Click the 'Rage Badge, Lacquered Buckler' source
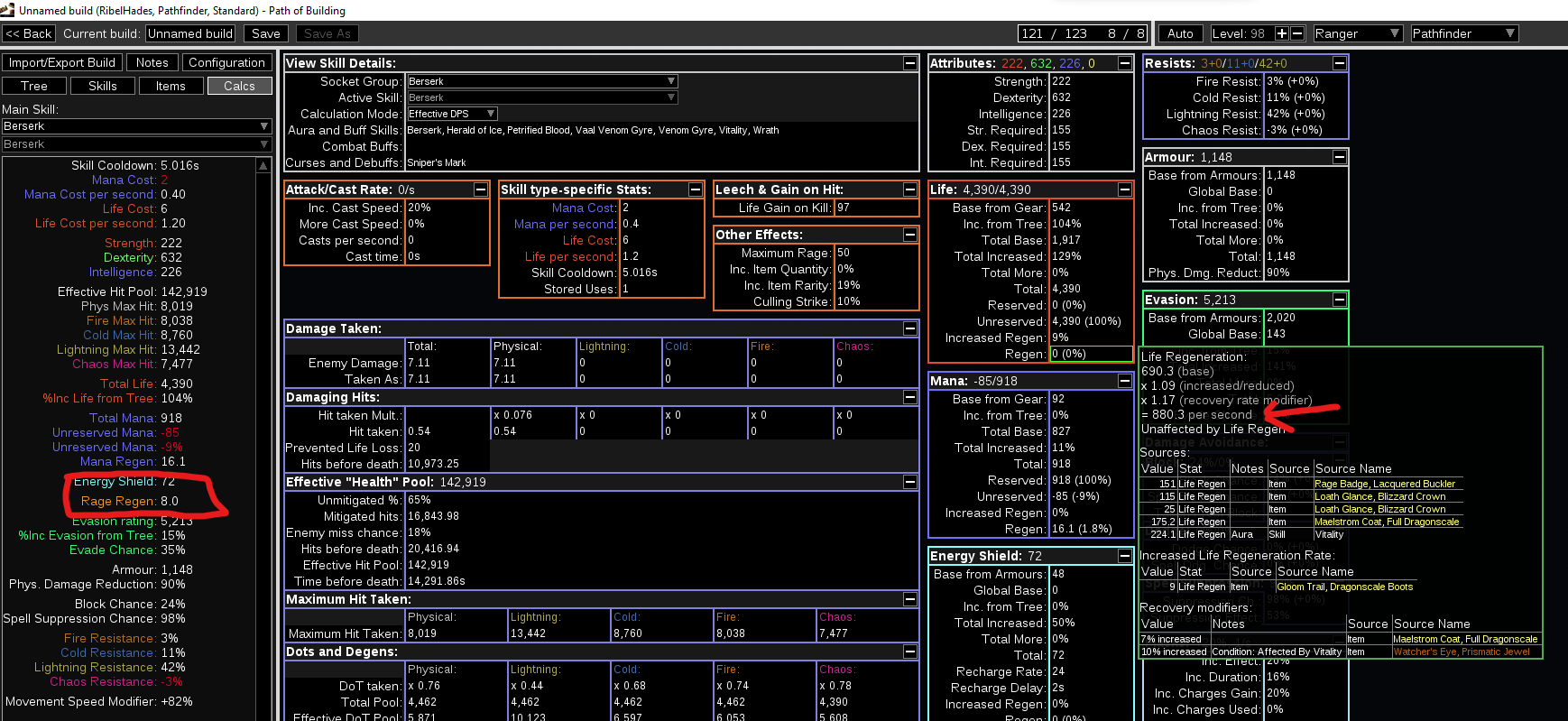The height and width of the screenshot is (721, 1568). [1385, 484]
